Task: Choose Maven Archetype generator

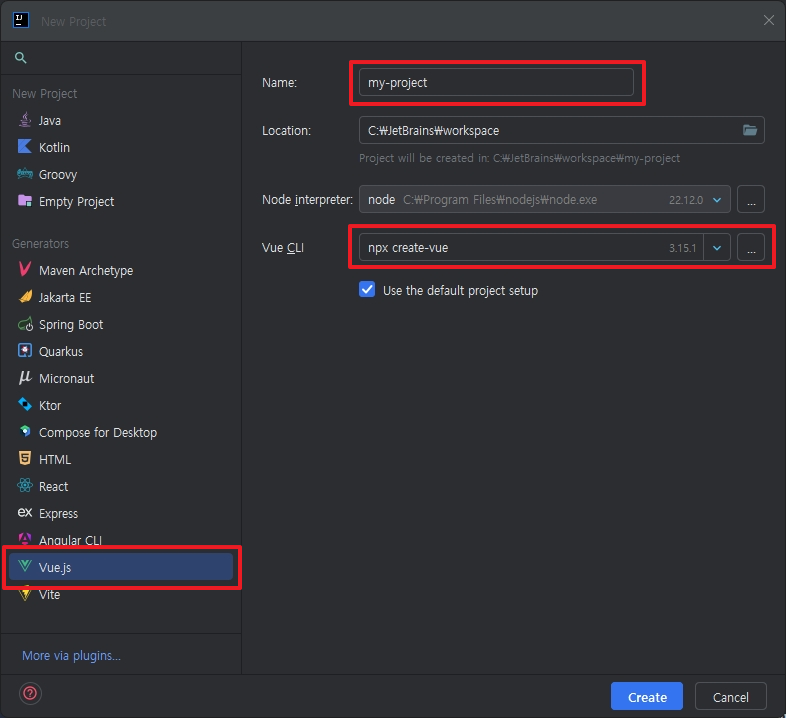Action: (x=121, y=271)
